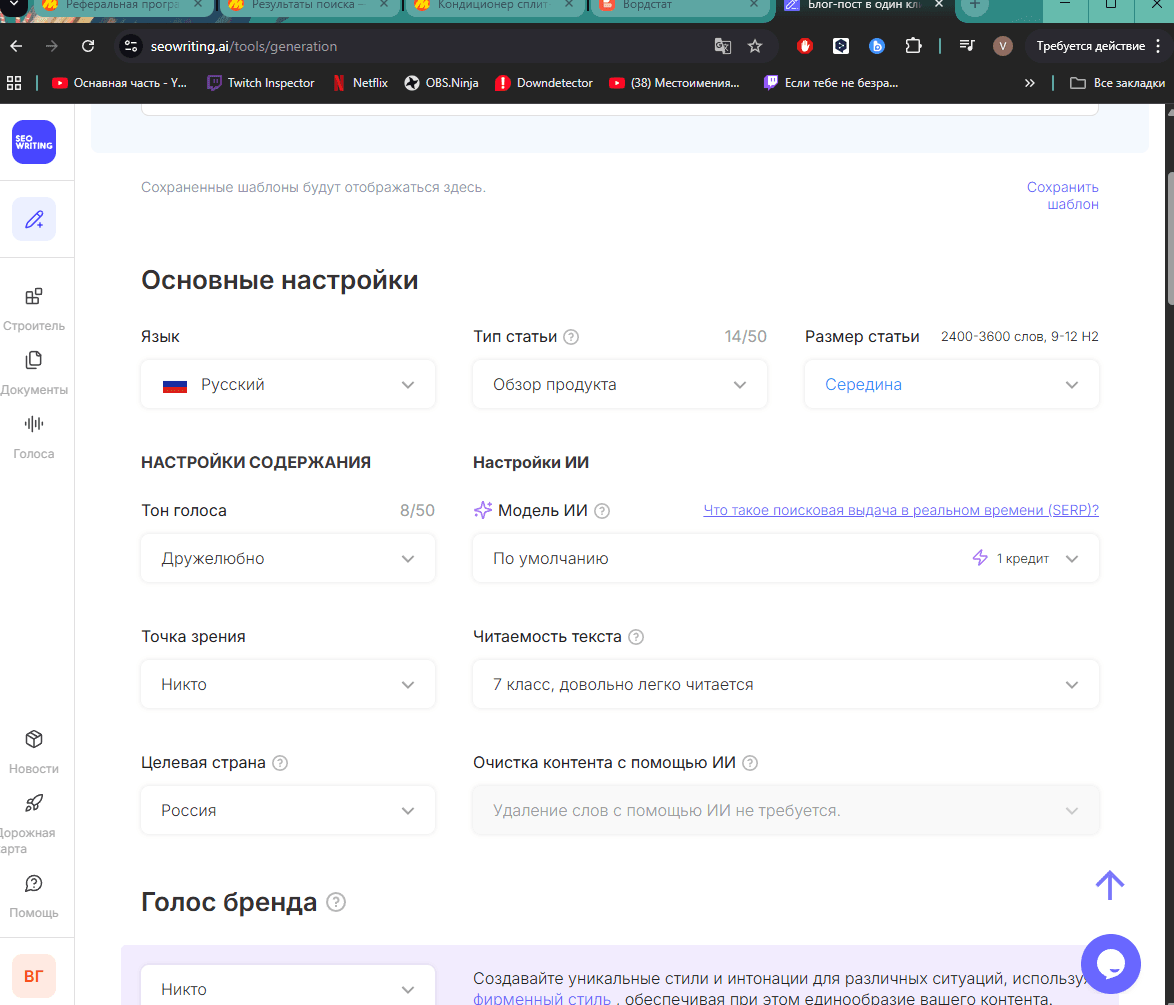Image resolution: width=1174 pixels, height=1005 pixels.
Task: Open the фирменный стиль link
Action: coord(541,998)
